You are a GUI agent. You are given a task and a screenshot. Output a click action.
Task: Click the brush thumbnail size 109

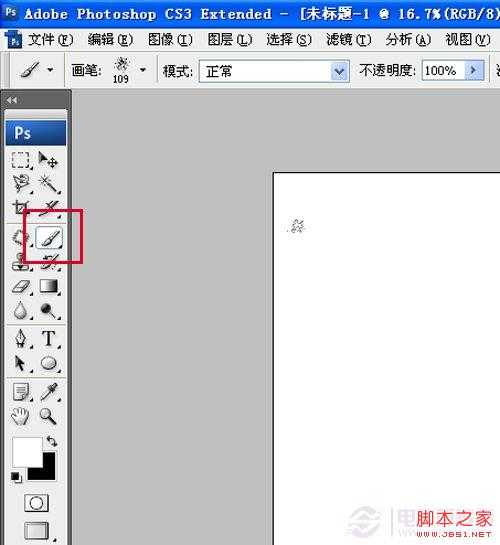tap(121, 70)
